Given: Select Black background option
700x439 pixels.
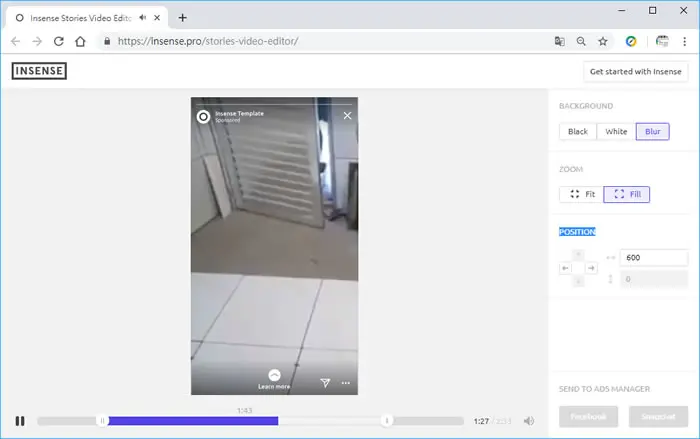Looking at the screenshot, I should coord(578,132).
